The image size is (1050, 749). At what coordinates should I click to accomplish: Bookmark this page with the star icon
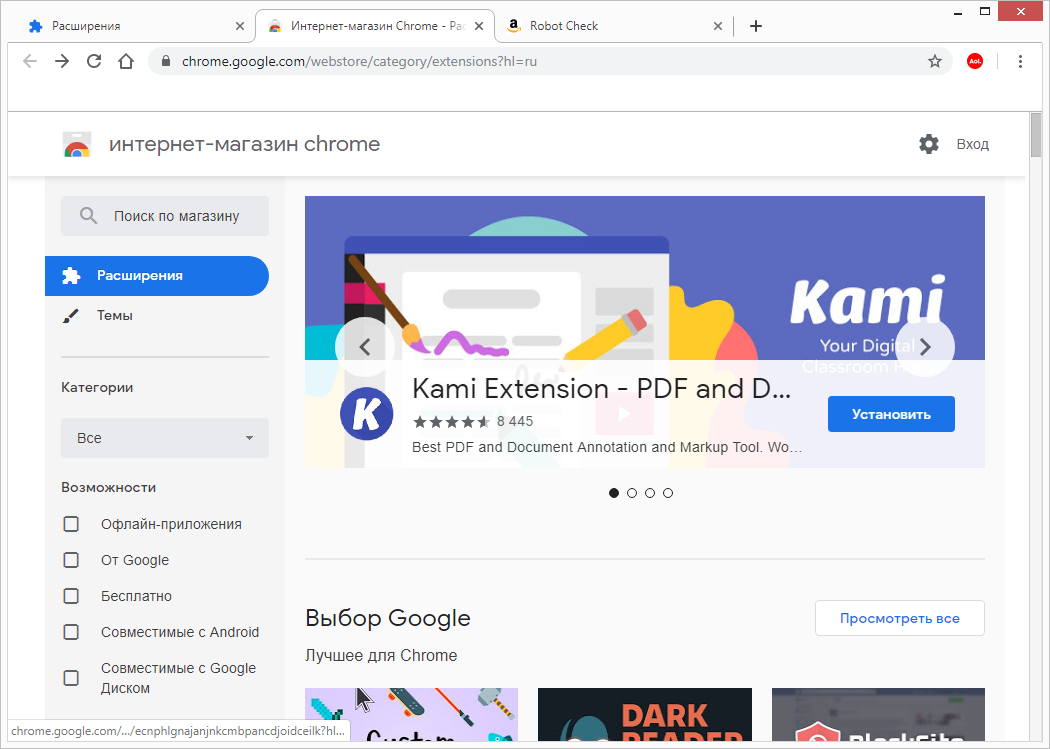935,62
